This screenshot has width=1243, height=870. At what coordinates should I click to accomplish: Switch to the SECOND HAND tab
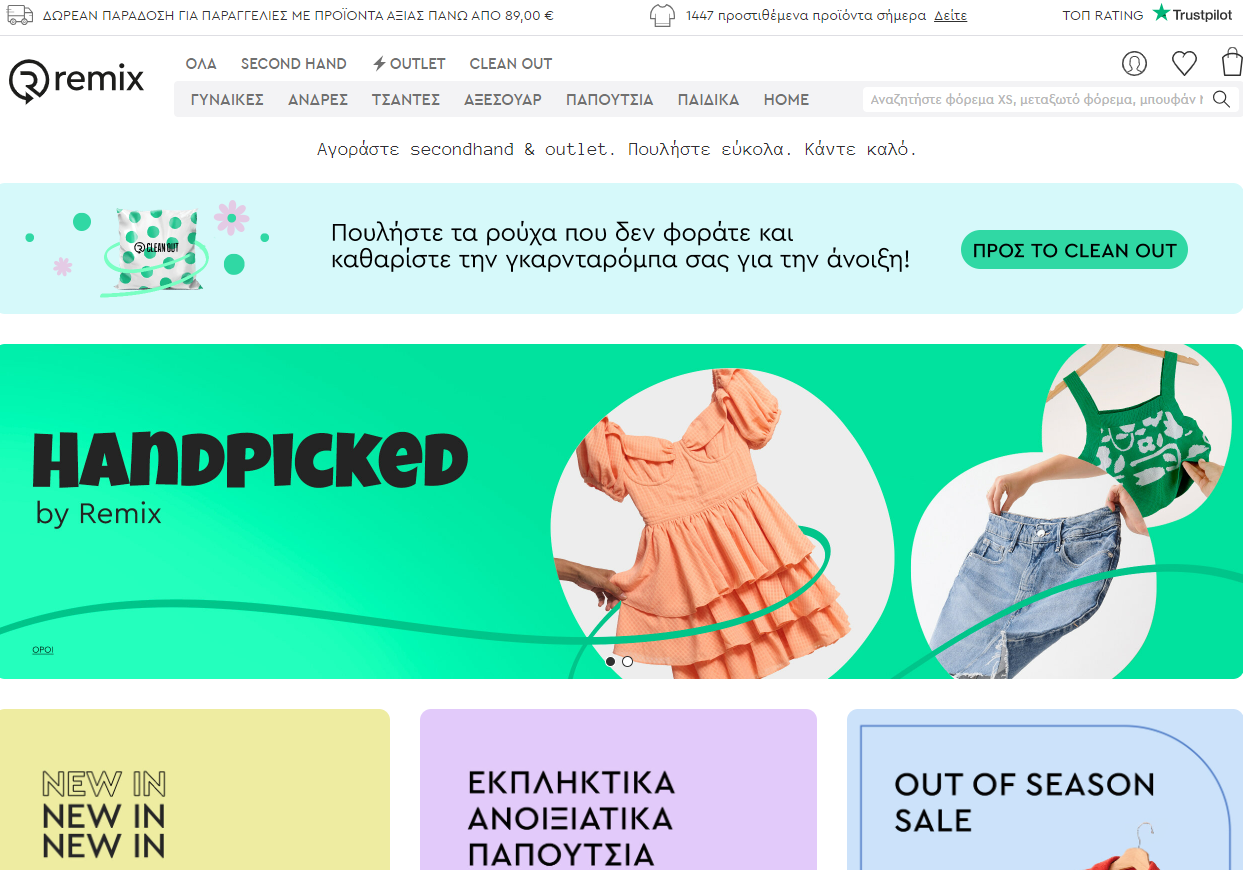point(294,64)
